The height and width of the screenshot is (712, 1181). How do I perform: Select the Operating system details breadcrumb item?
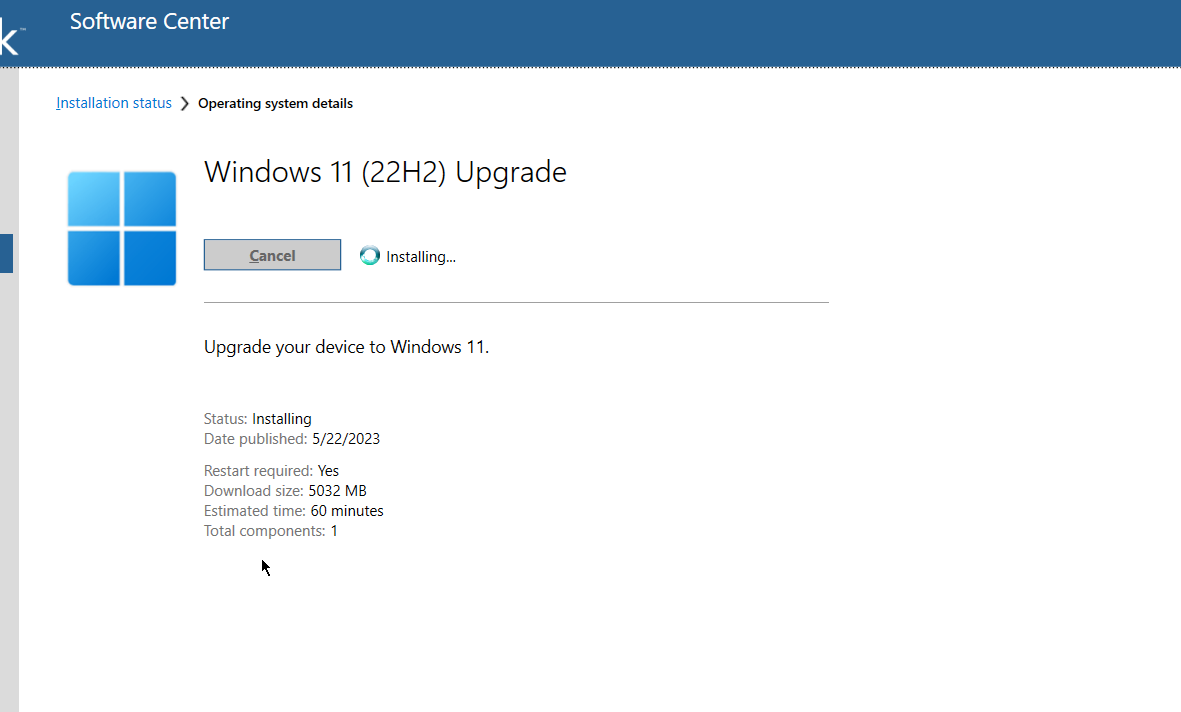[275, 102]
